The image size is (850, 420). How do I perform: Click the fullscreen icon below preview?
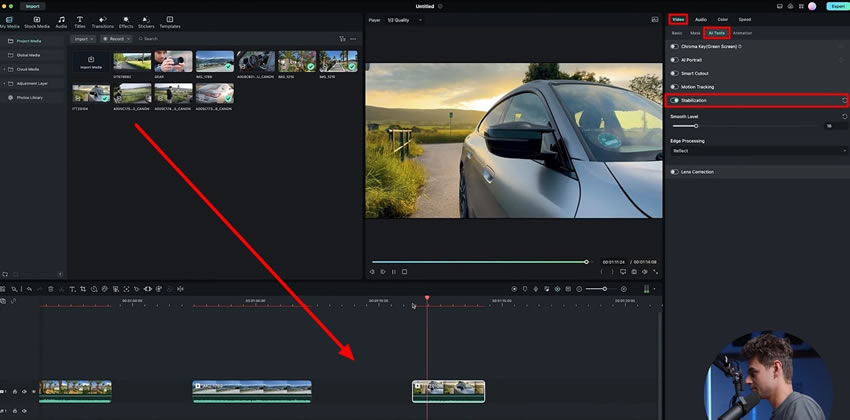point(655,272)
